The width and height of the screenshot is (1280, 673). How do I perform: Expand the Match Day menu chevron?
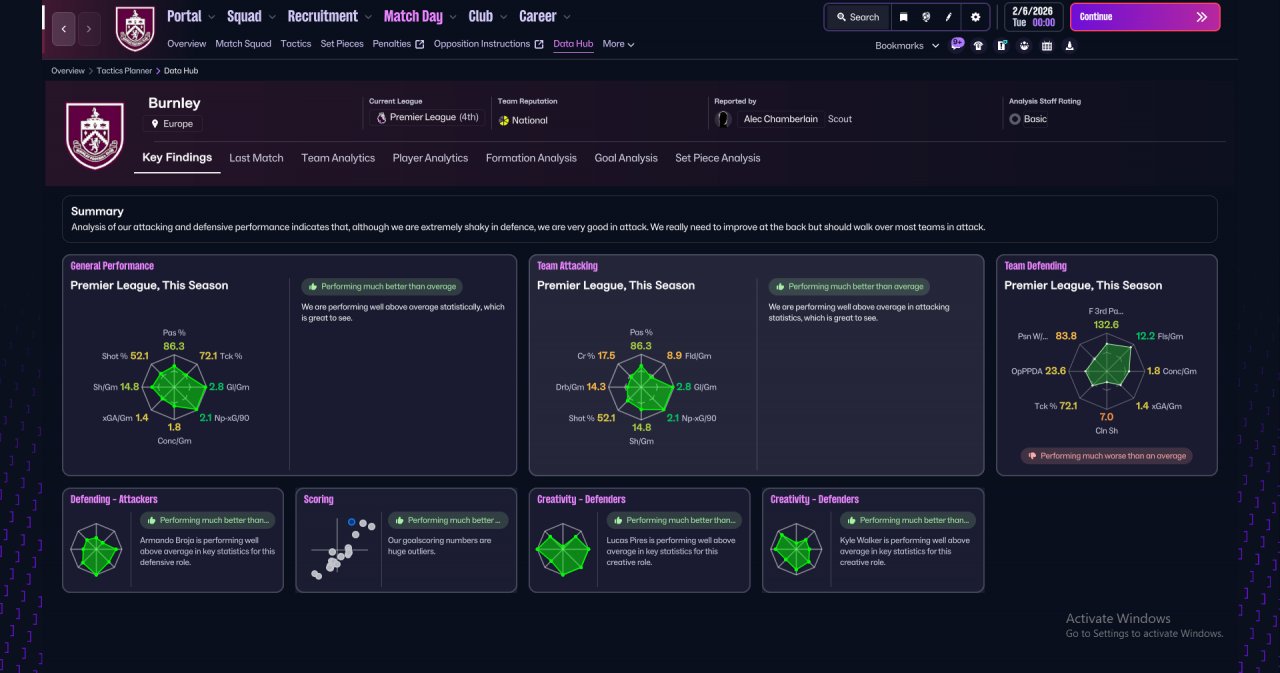pos(453,17)
